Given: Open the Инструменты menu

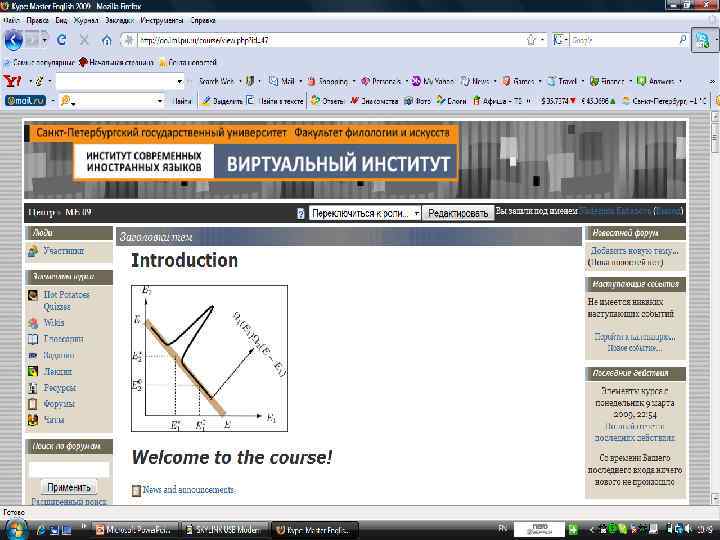Looking at the screenshot, I should click(x=162, y=21).
